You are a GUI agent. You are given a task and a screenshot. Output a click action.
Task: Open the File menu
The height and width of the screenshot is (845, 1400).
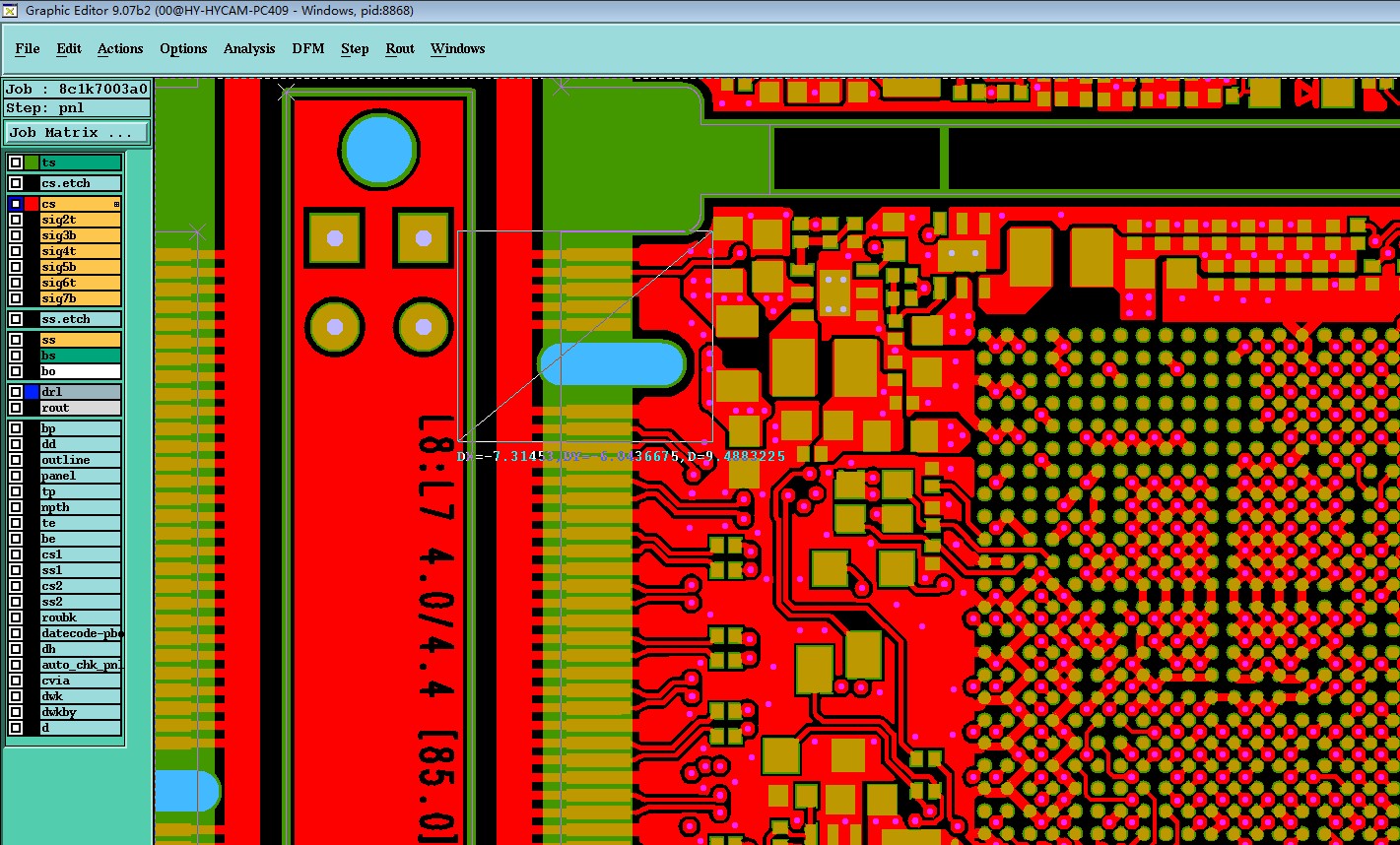tap(28, 48)
